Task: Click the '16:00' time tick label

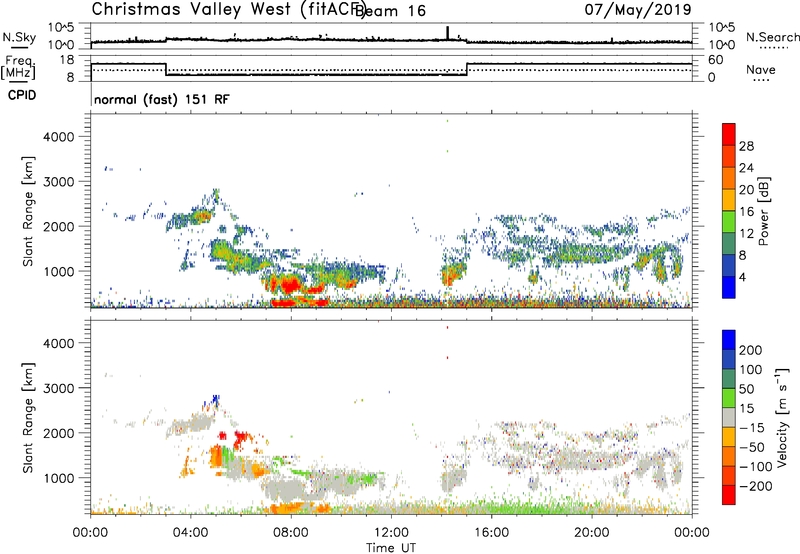Action: tap(491, 533)
